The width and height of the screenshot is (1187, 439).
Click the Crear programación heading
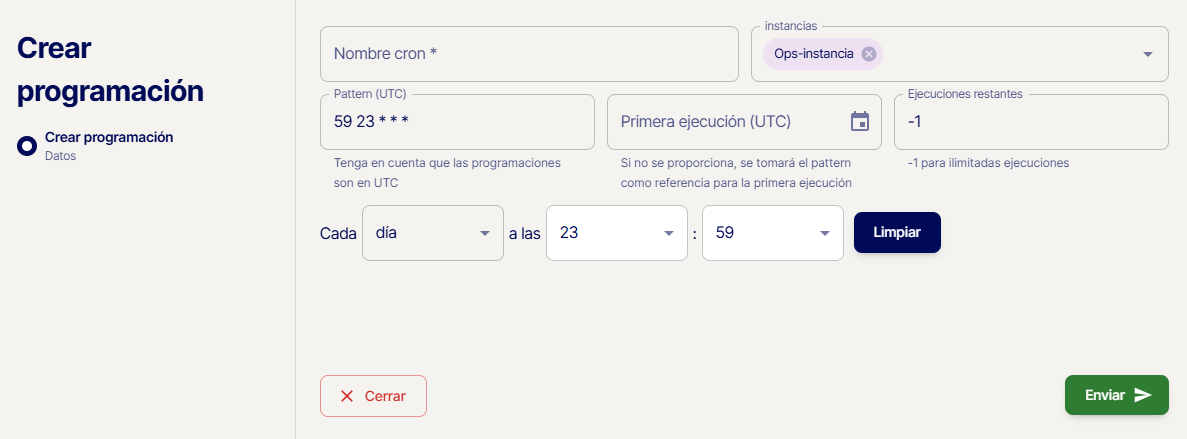[110, 70]
